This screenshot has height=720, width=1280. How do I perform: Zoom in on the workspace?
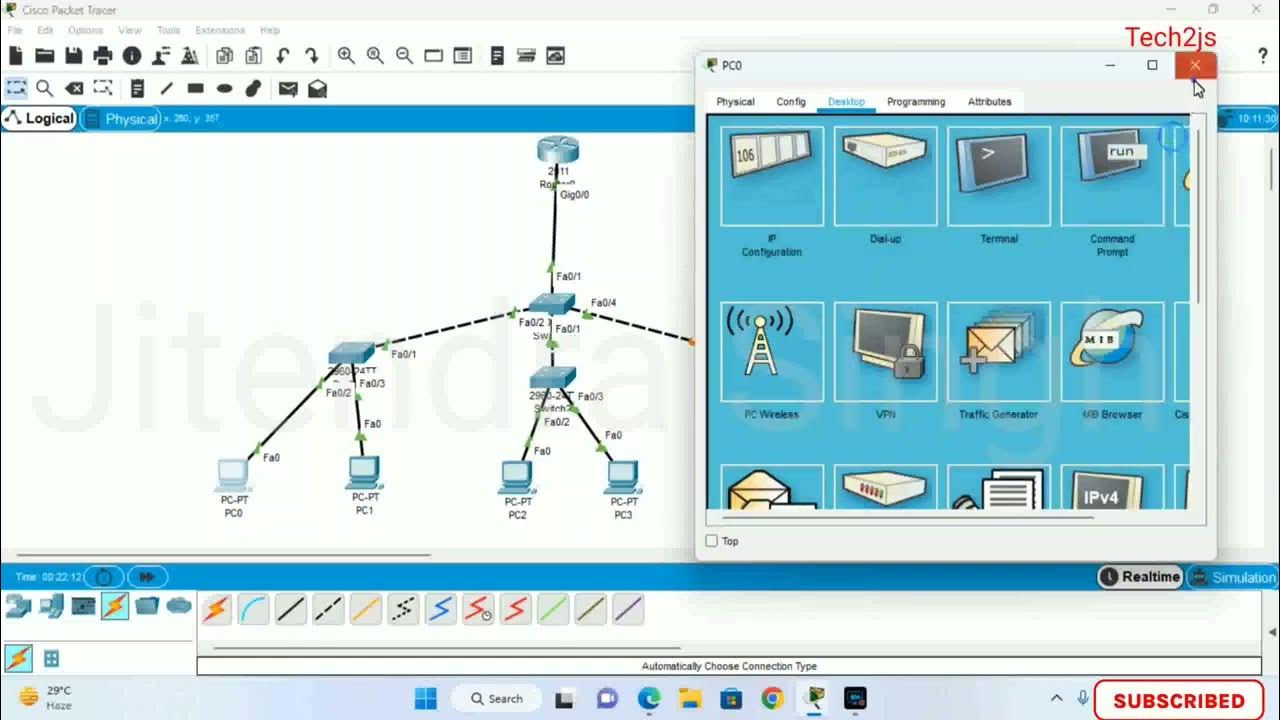click(346, 56)
